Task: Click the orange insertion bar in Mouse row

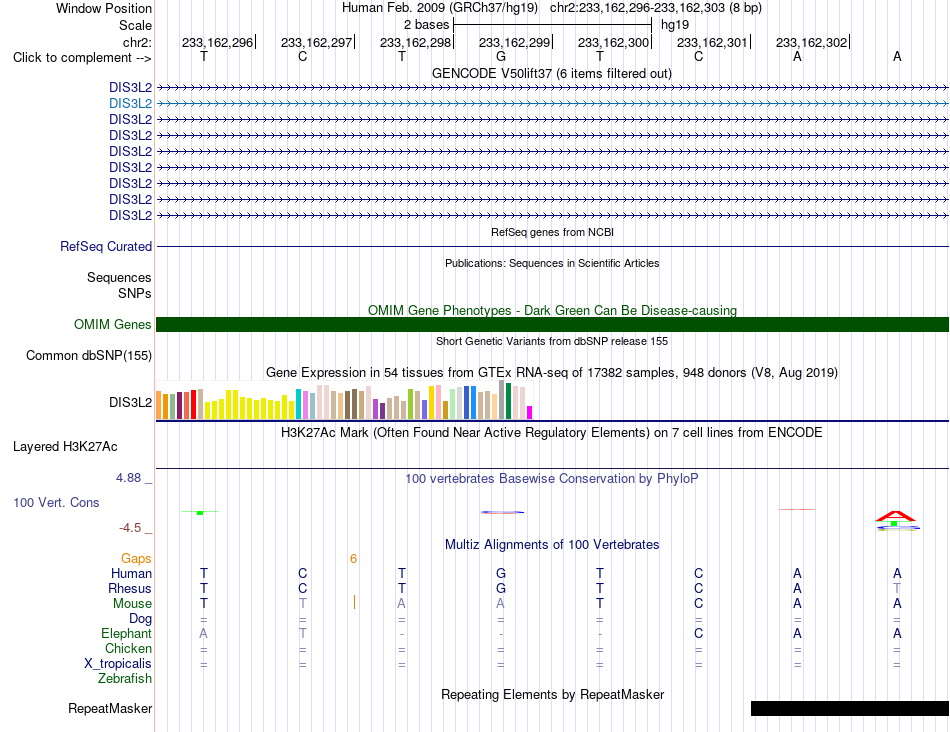Action: pyautogui.click(x=354, y=602)
